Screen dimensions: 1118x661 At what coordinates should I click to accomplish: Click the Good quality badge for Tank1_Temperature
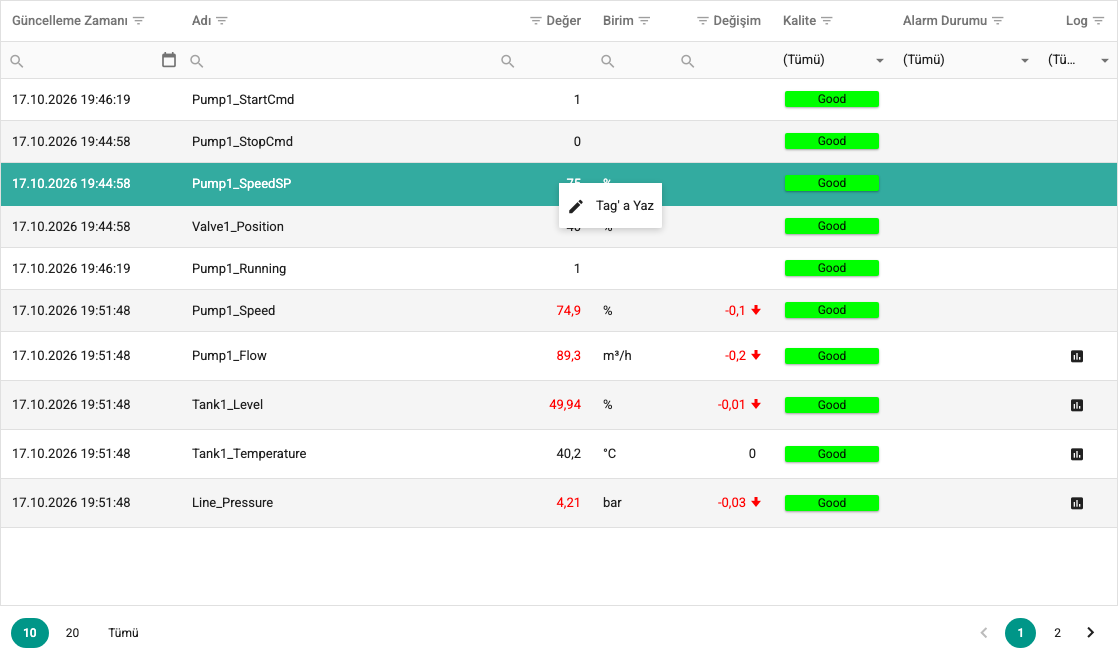pyautogui.click(x=831, y=454)
